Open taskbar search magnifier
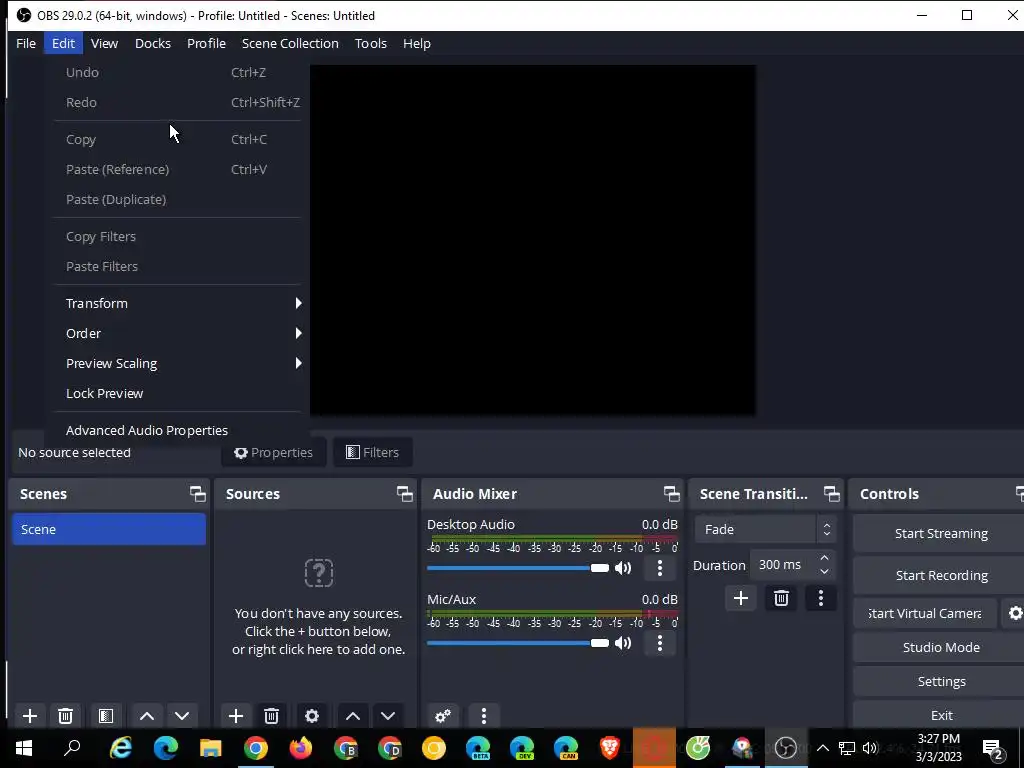Screen dimensions: 1024x768 (72, 748)
